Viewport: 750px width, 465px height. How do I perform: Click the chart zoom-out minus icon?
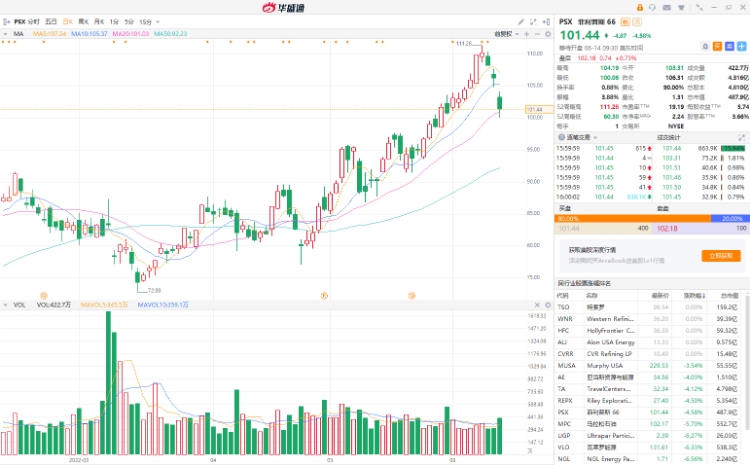[537, 34]
